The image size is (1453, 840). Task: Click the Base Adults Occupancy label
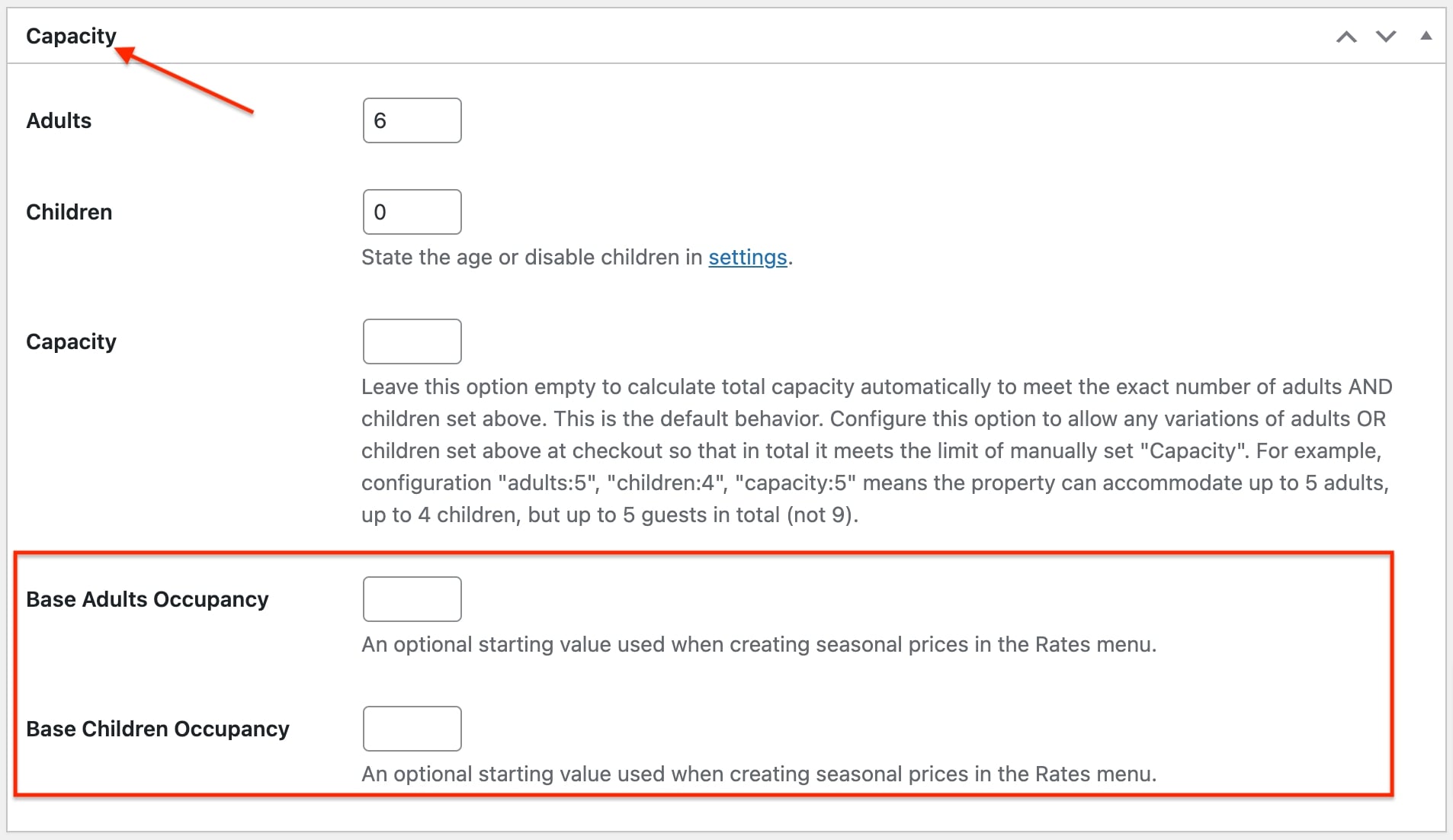[x=147, y=599]
